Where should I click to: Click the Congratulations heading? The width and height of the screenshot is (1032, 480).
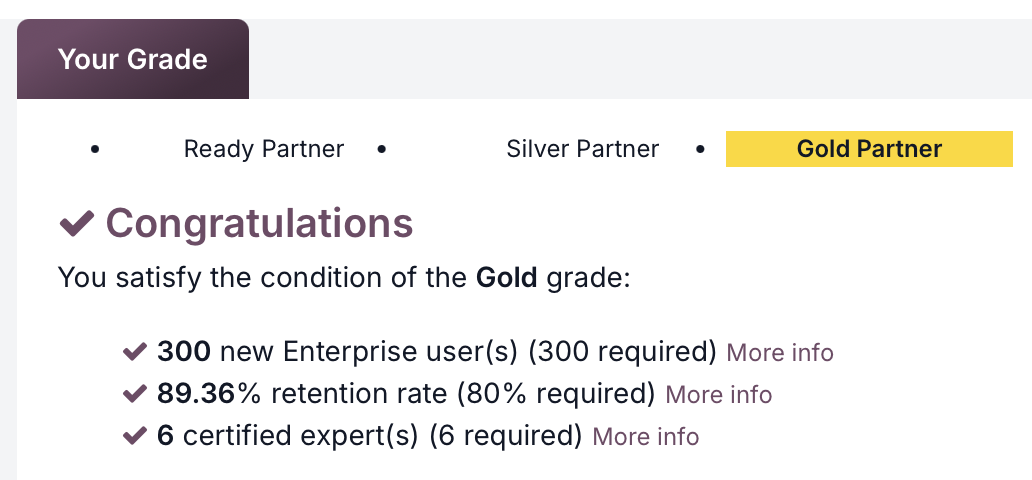pos(259,223)
